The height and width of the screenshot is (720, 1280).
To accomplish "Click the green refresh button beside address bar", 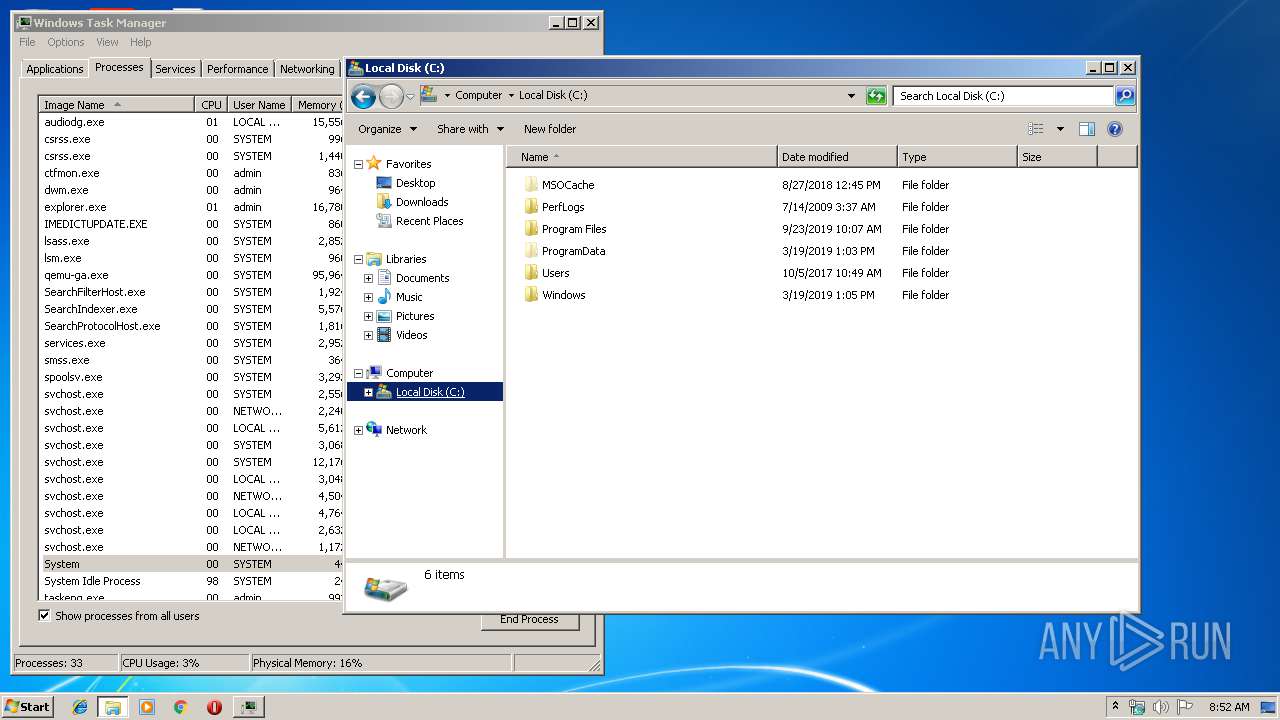I will tap(876, 96).
